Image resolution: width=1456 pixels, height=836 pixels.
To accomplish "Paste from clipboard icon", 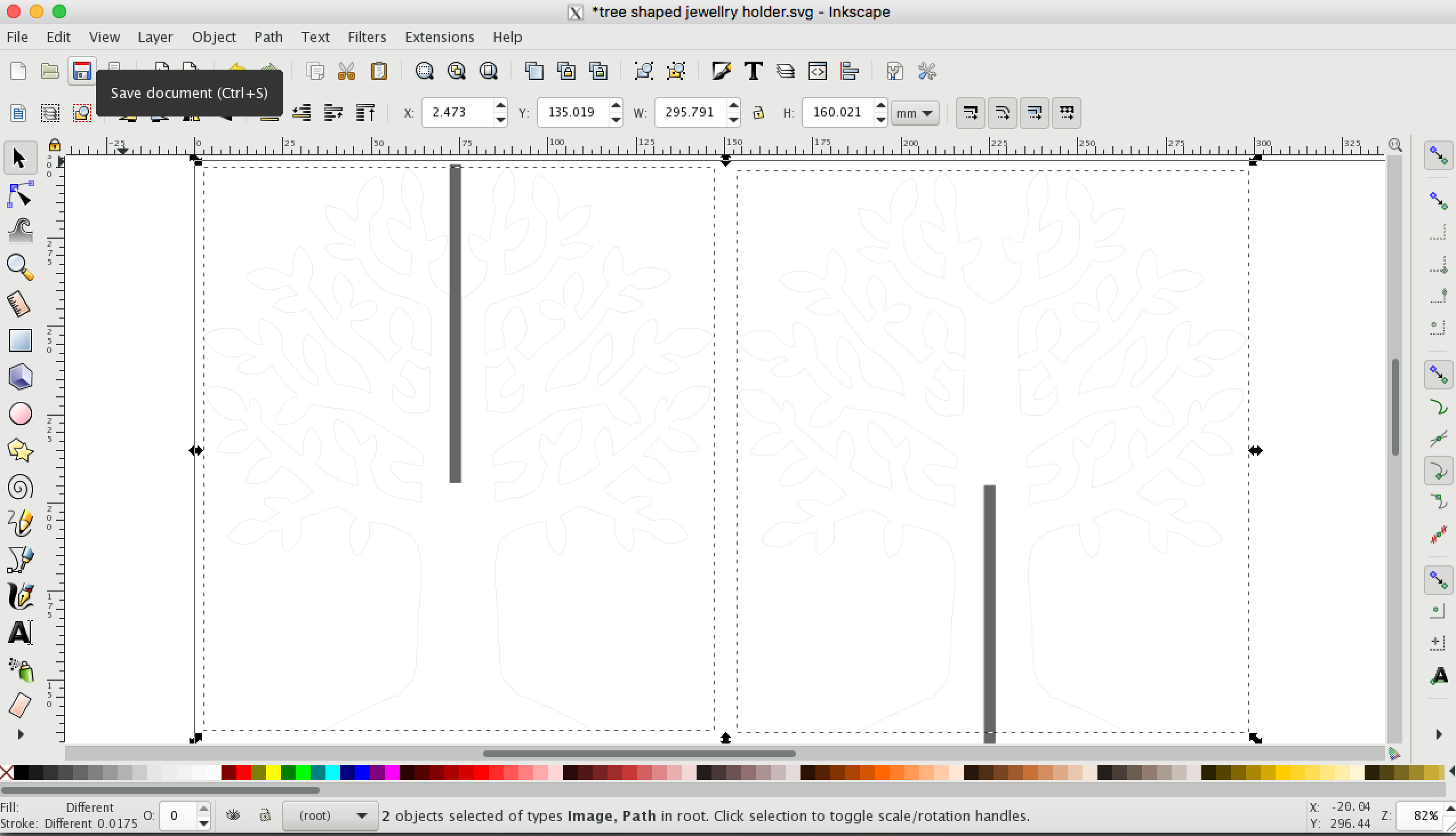I will click(x=379, y=71).
